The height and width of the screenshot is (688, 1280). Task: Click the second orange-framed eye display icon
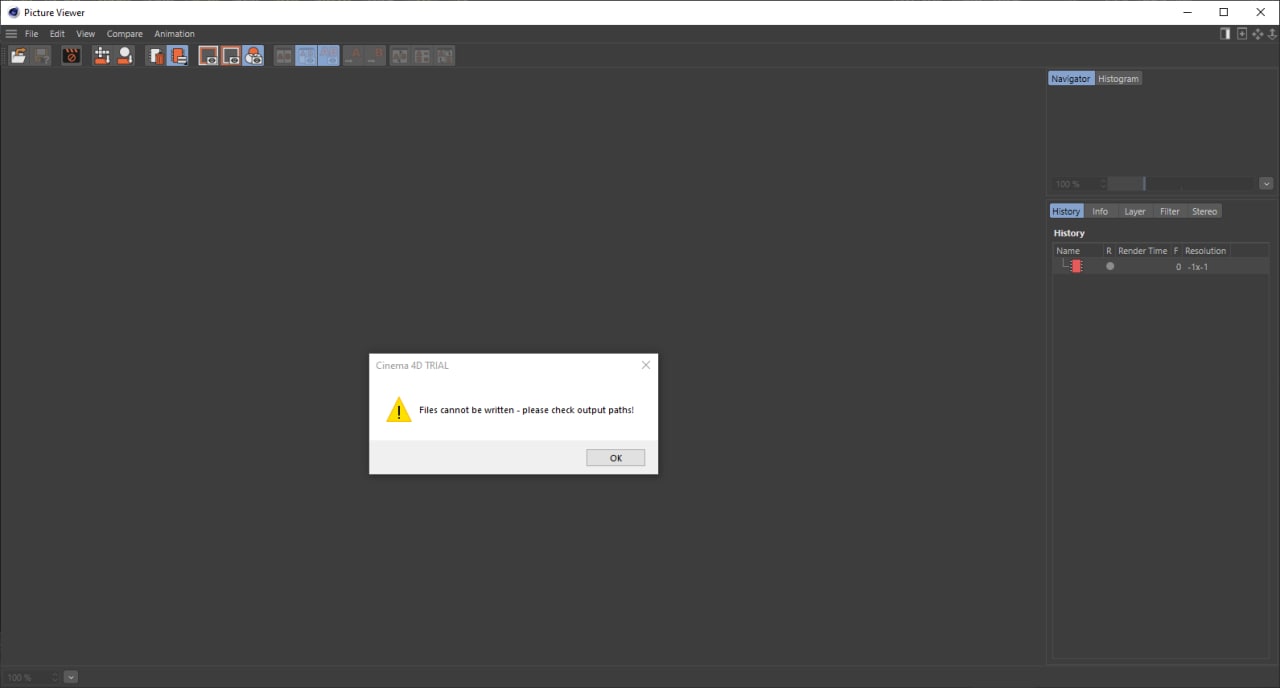tap(230, 56)
